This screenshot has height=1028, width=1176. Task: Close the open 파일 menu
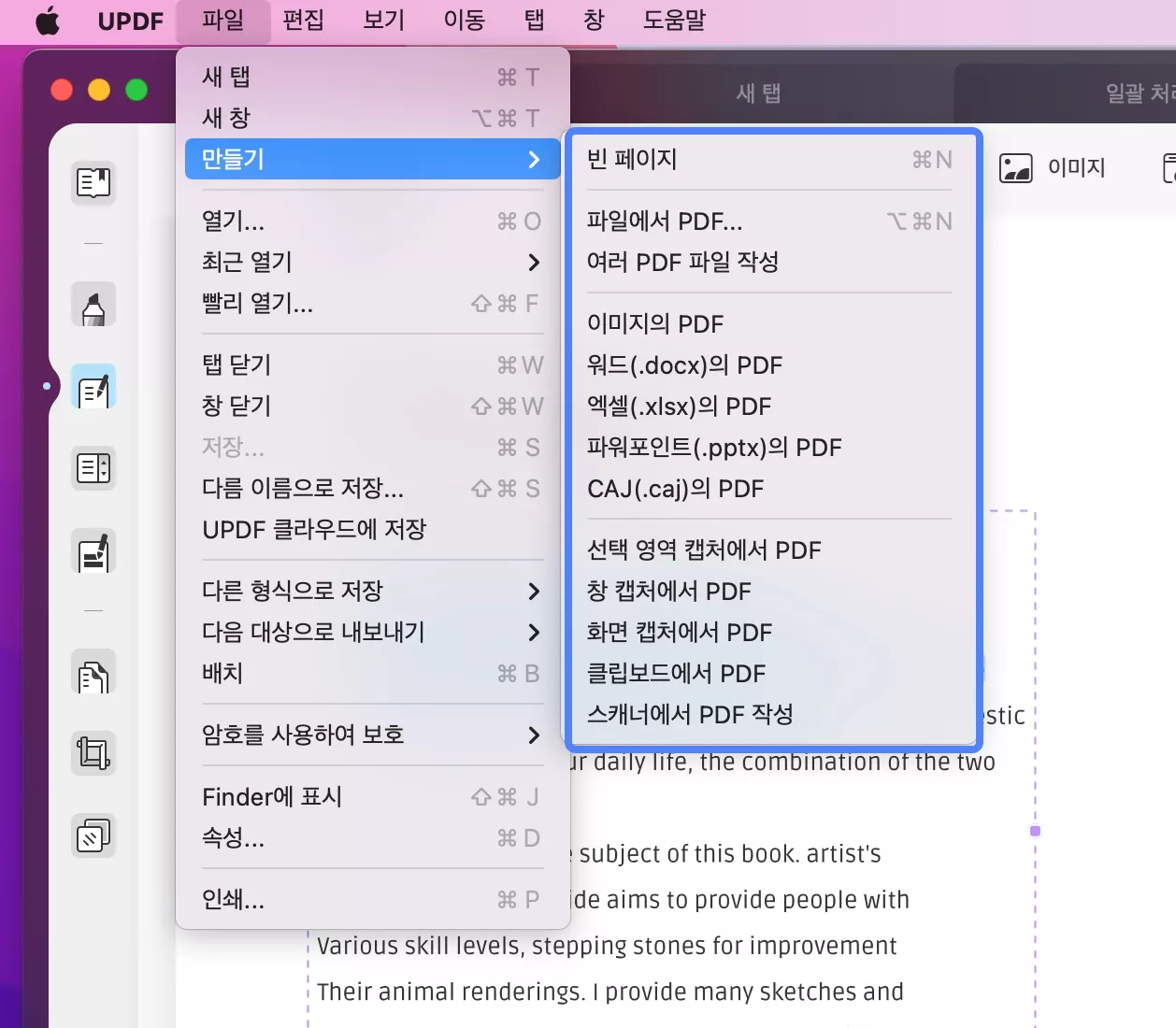pyautogui.click(x=222, y=21)
